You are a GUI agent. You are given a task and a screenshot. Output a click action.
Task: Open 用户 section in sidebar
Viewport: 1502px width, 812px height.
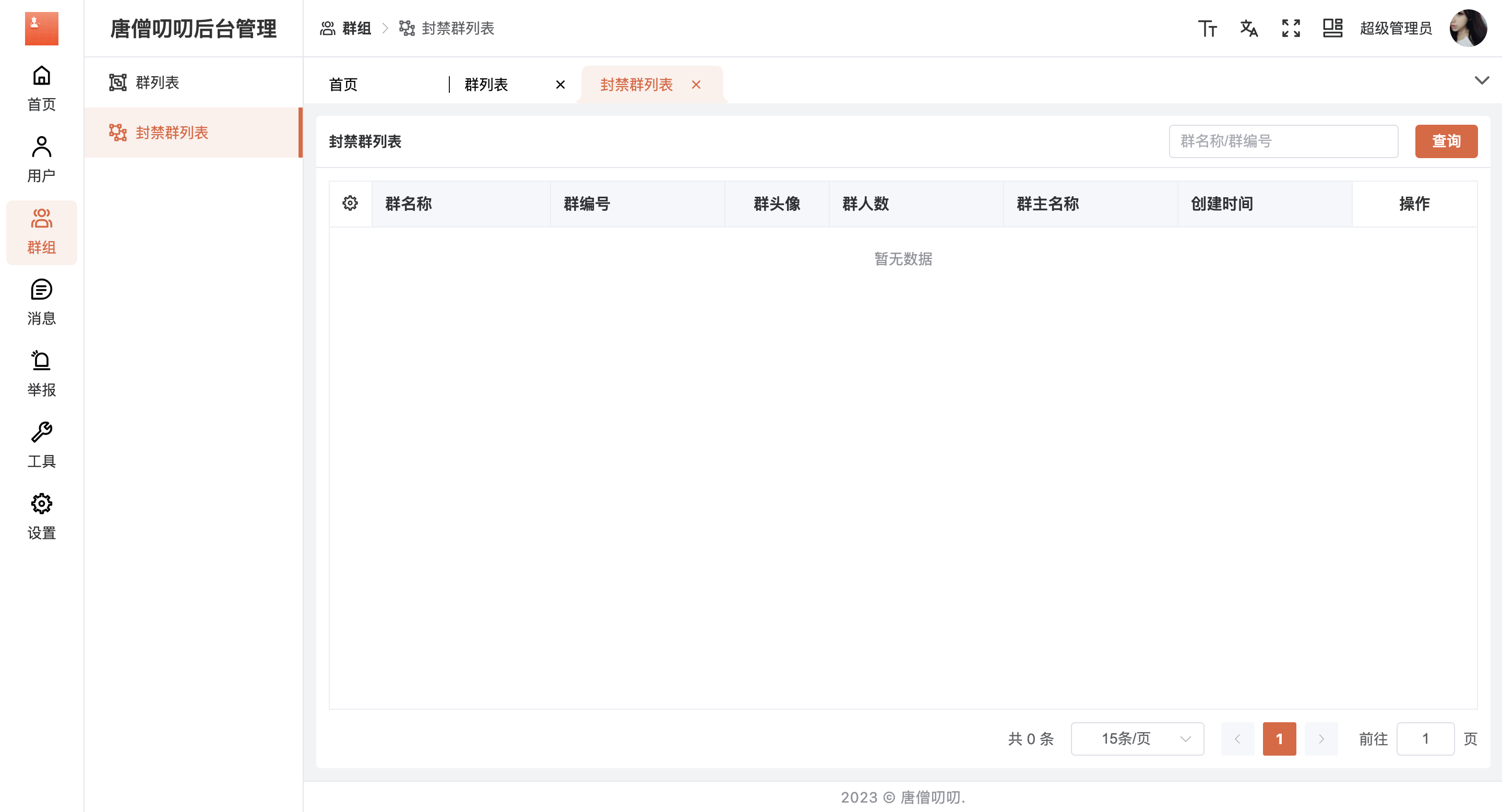click(x=41, y=159)
